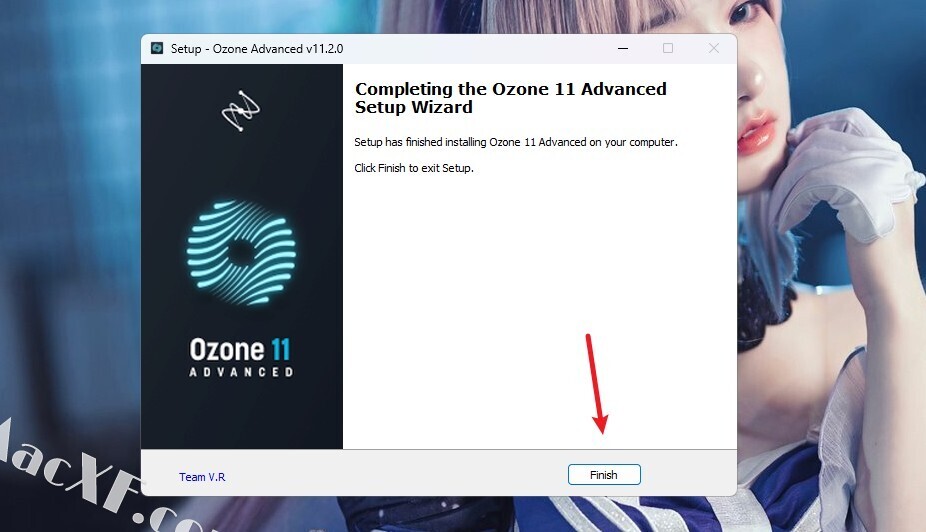Click the white glove in the wallpaper
The height and width of the screenshot is (532, 926).
(x=845, y=177)
